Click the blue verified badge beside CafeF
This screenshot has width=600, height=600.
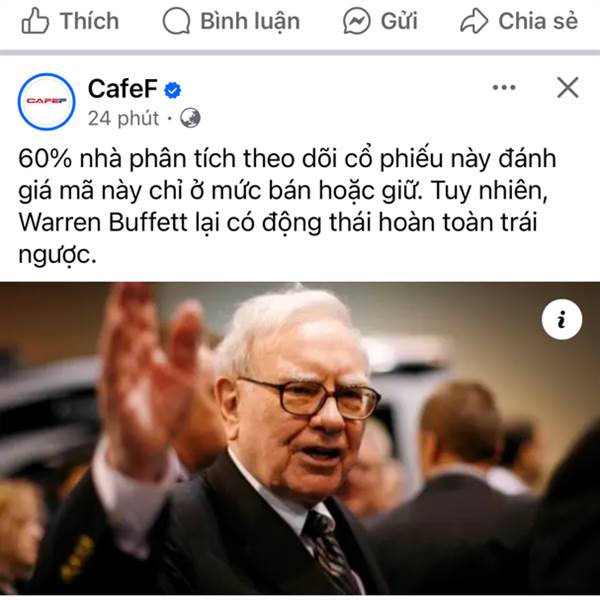(x=173, y=90)
